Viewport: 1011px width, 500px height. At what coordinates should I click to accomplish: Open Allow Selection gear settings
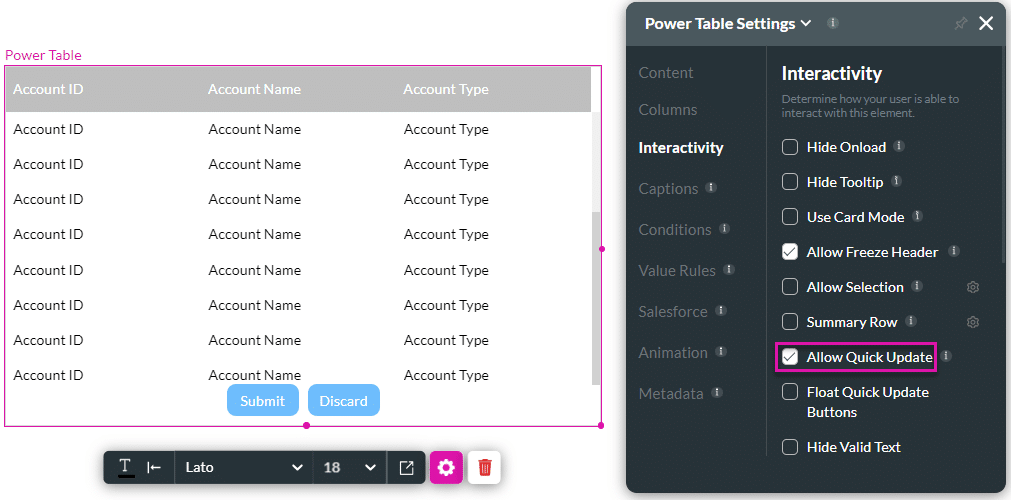coord(973,288)
